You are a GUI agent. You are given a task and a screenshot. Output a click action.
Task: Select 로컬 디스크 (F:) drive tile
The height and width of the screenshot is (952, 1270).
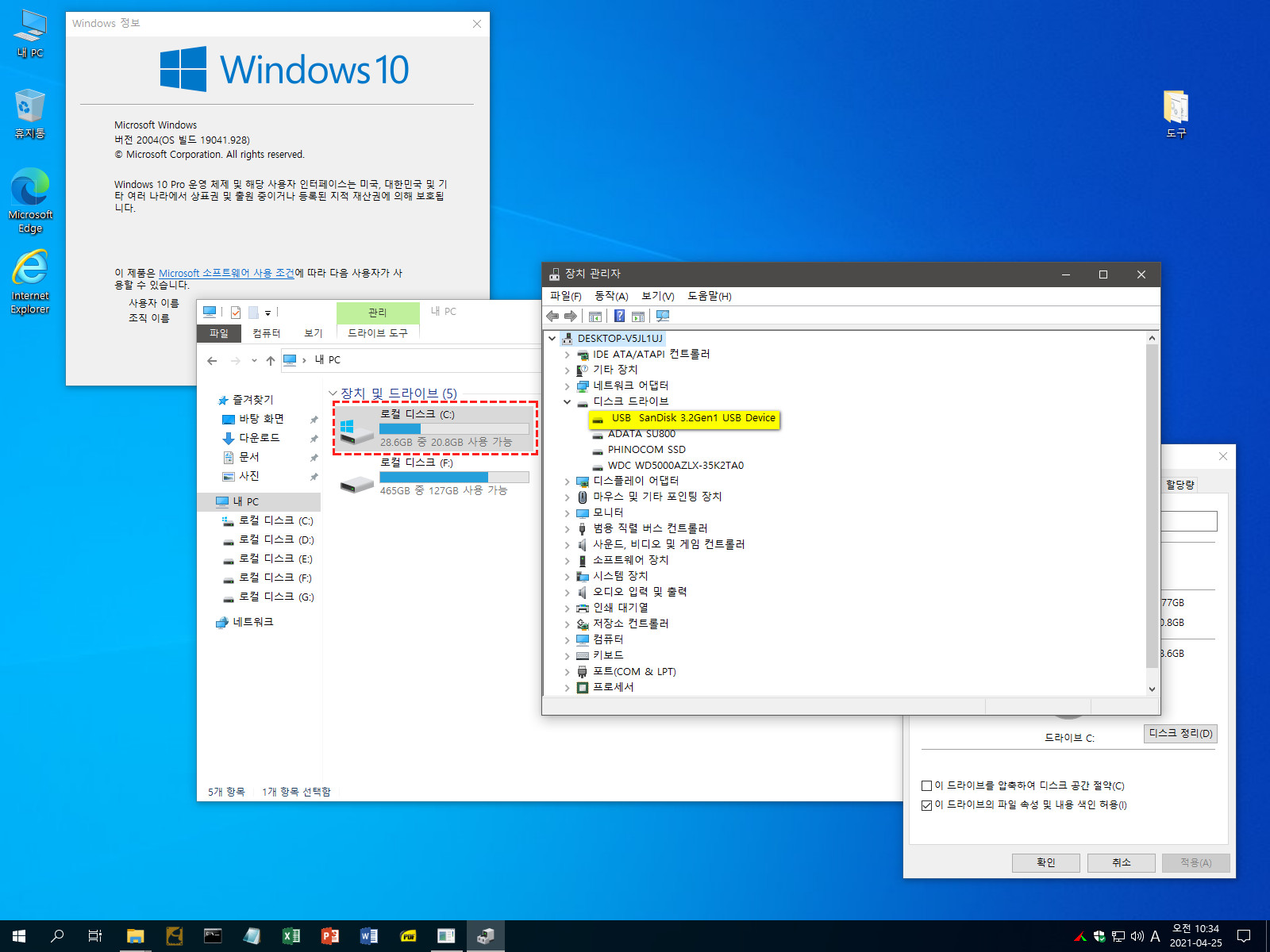pos(435,476)
